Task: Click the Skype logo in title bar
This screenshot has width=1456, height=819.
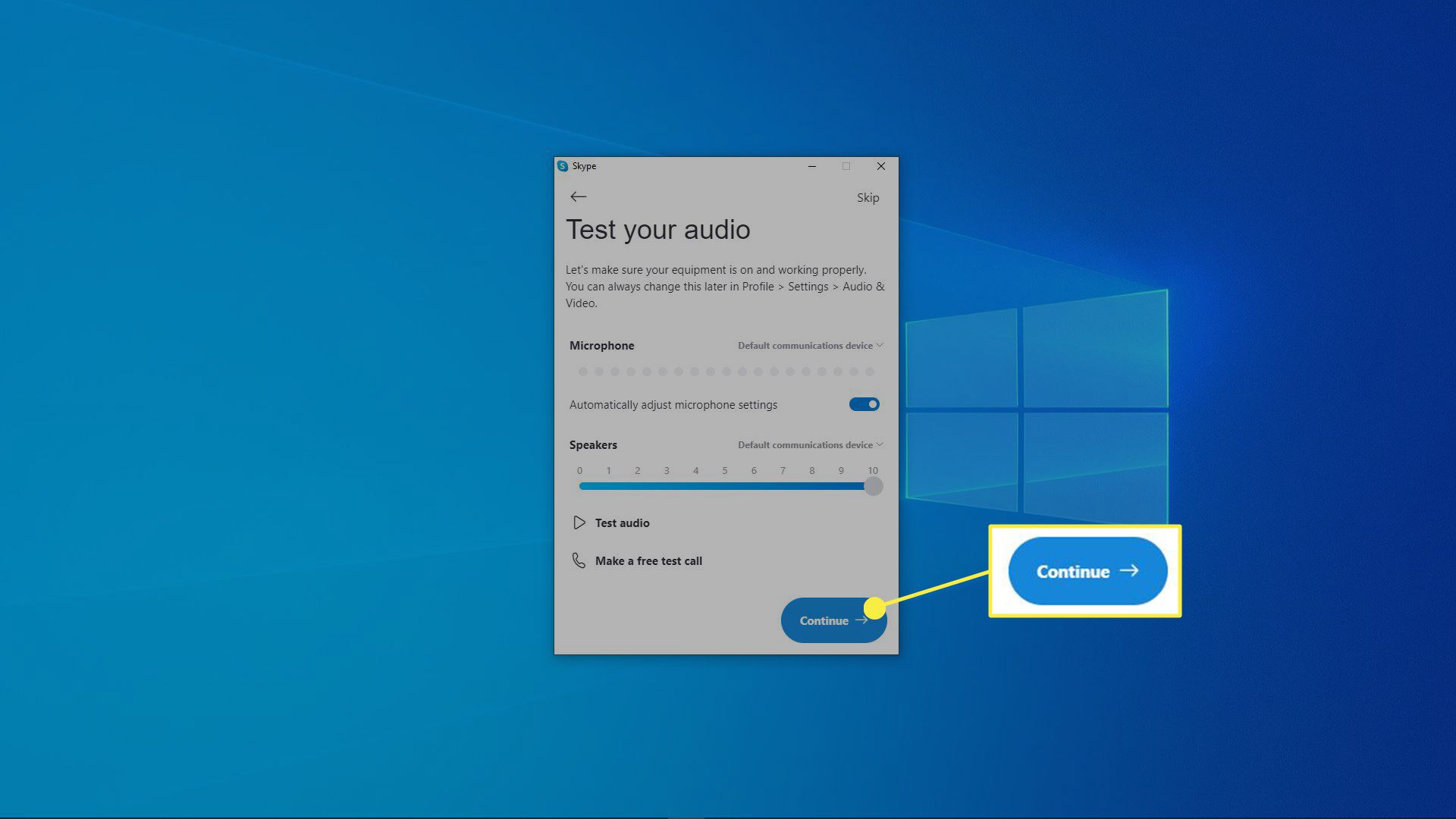Action: pos(563,166)
